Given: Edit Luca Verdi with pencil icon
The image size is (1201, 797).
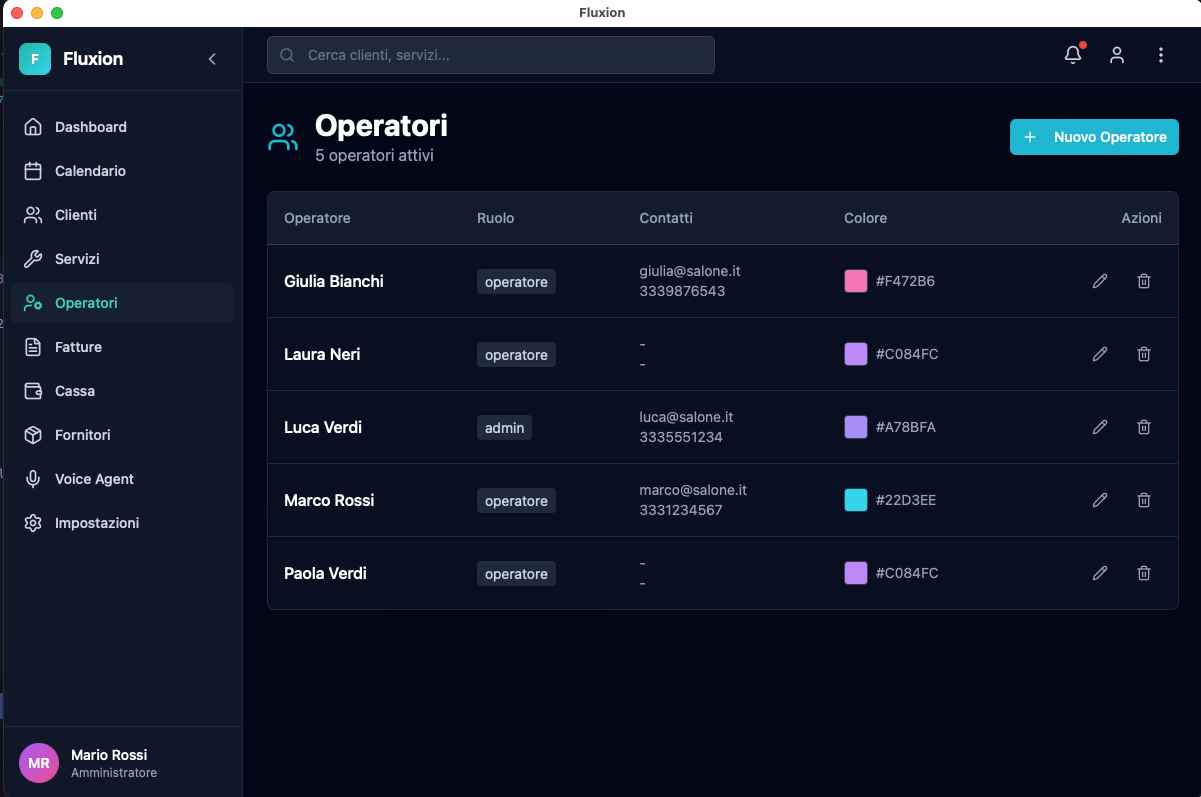Looking at the screenshot, I should click(1100, 427).
